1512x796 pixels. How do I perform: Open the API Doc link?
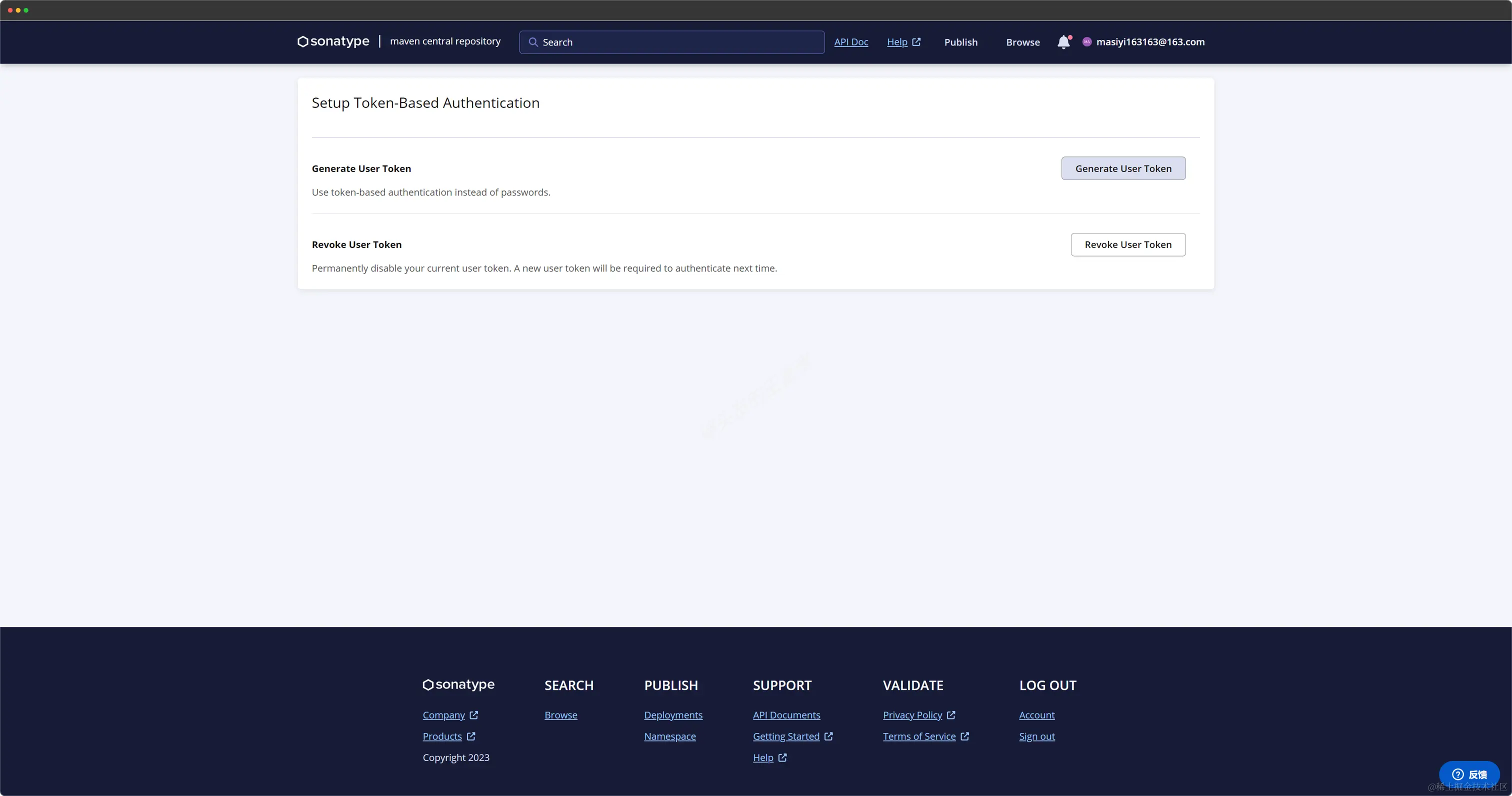[850, 42]
